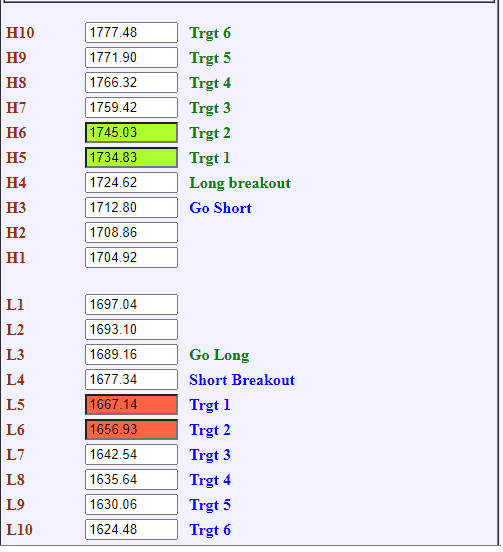Viewport: 503px width, 552px height.
Task: Click the 'H4' row label
Action: click(16, 183)
